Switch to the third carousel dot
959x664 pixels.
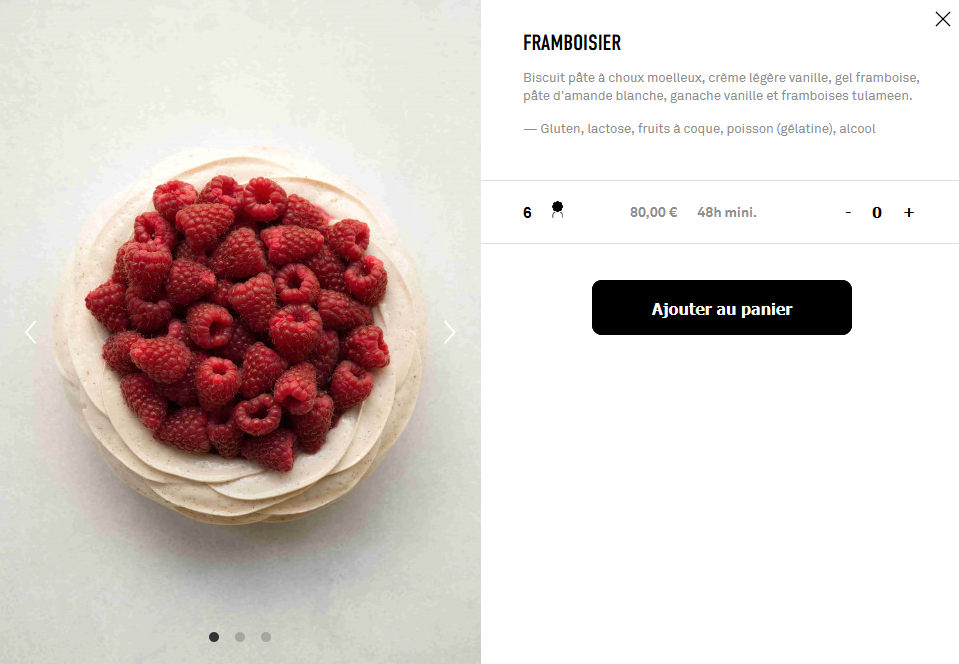pos(266,637)
